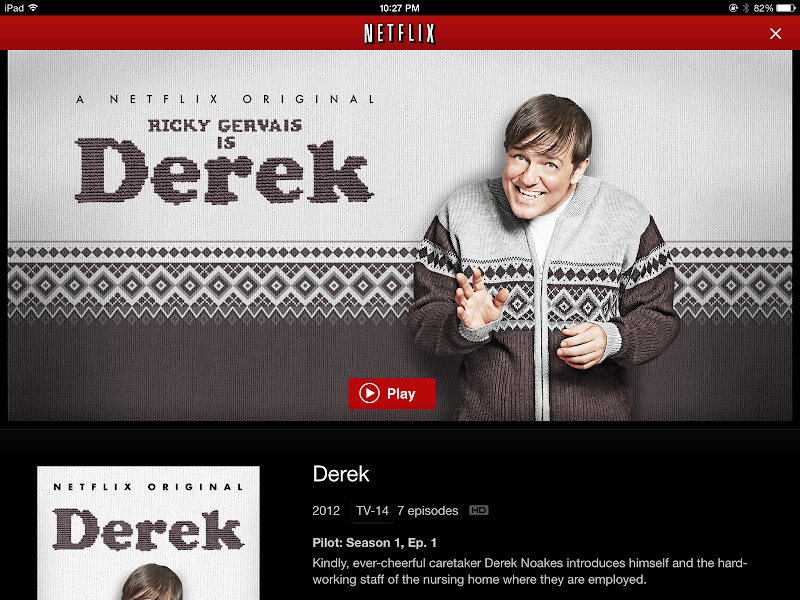
Task: Tap the circular play triangle icon
Action: (x=369, y=393)
